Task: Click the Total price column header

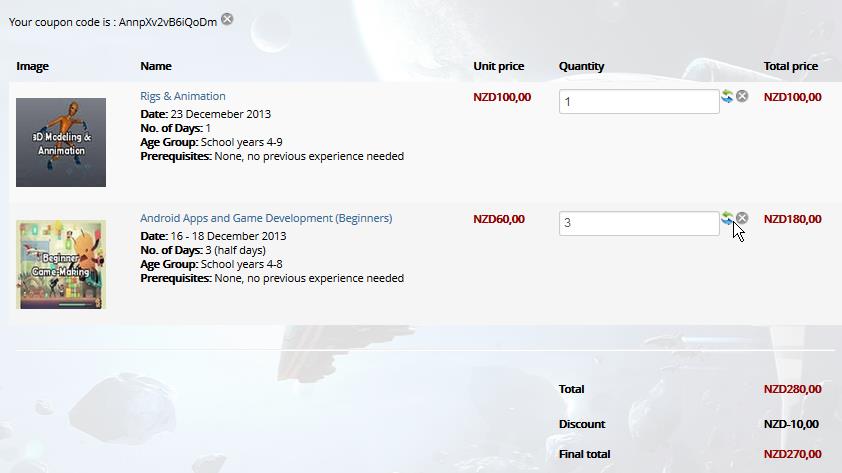Action: click(790, 66)
